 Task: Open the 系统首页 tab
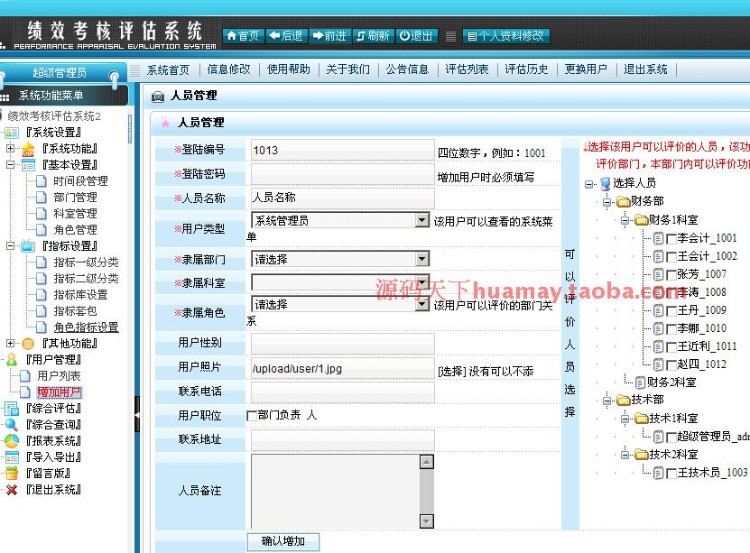click(168, 70)
